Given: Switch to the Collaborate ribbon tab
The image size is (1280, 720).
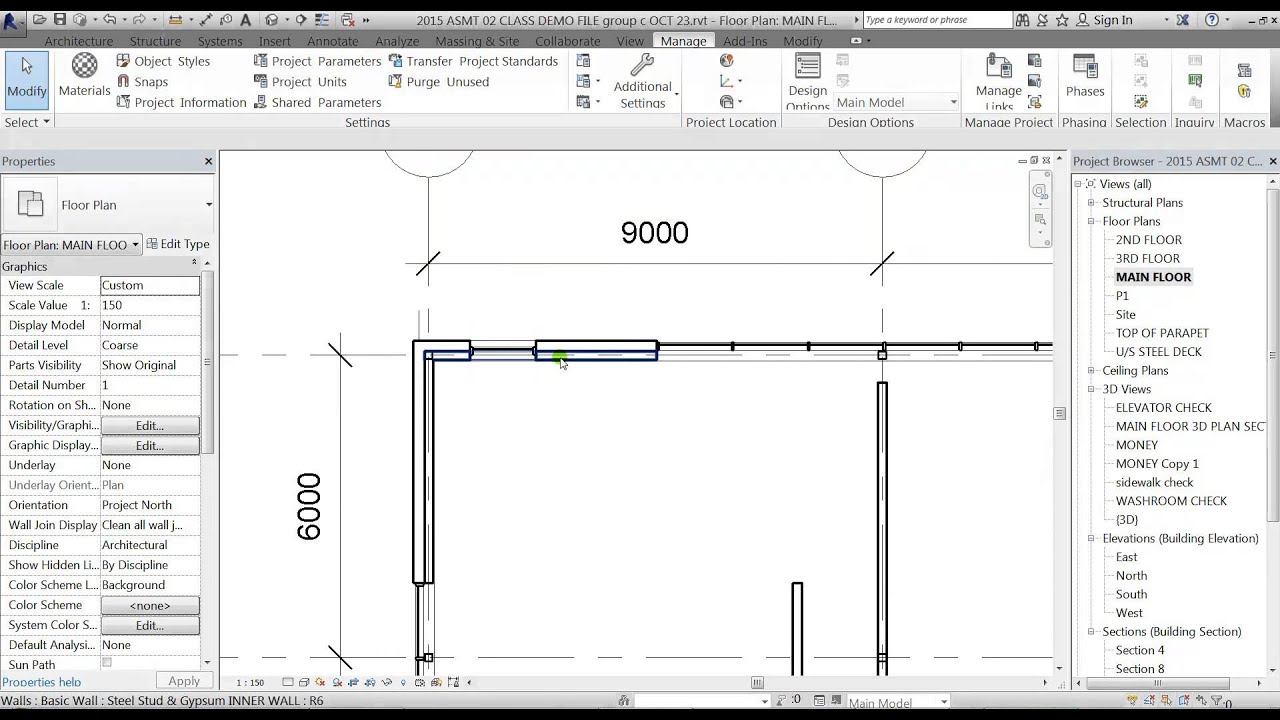Looking at the screenshot, I should click(x=568, y=41).
